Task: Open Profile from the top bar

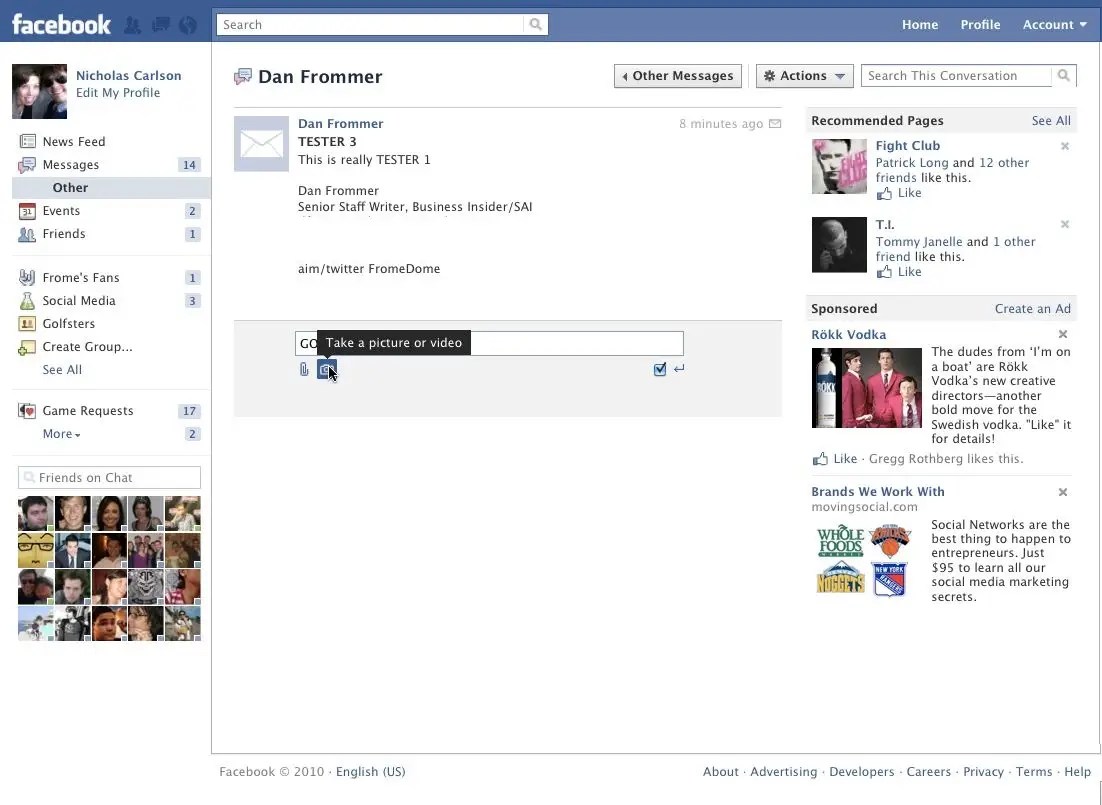Action: pos(980,24)
